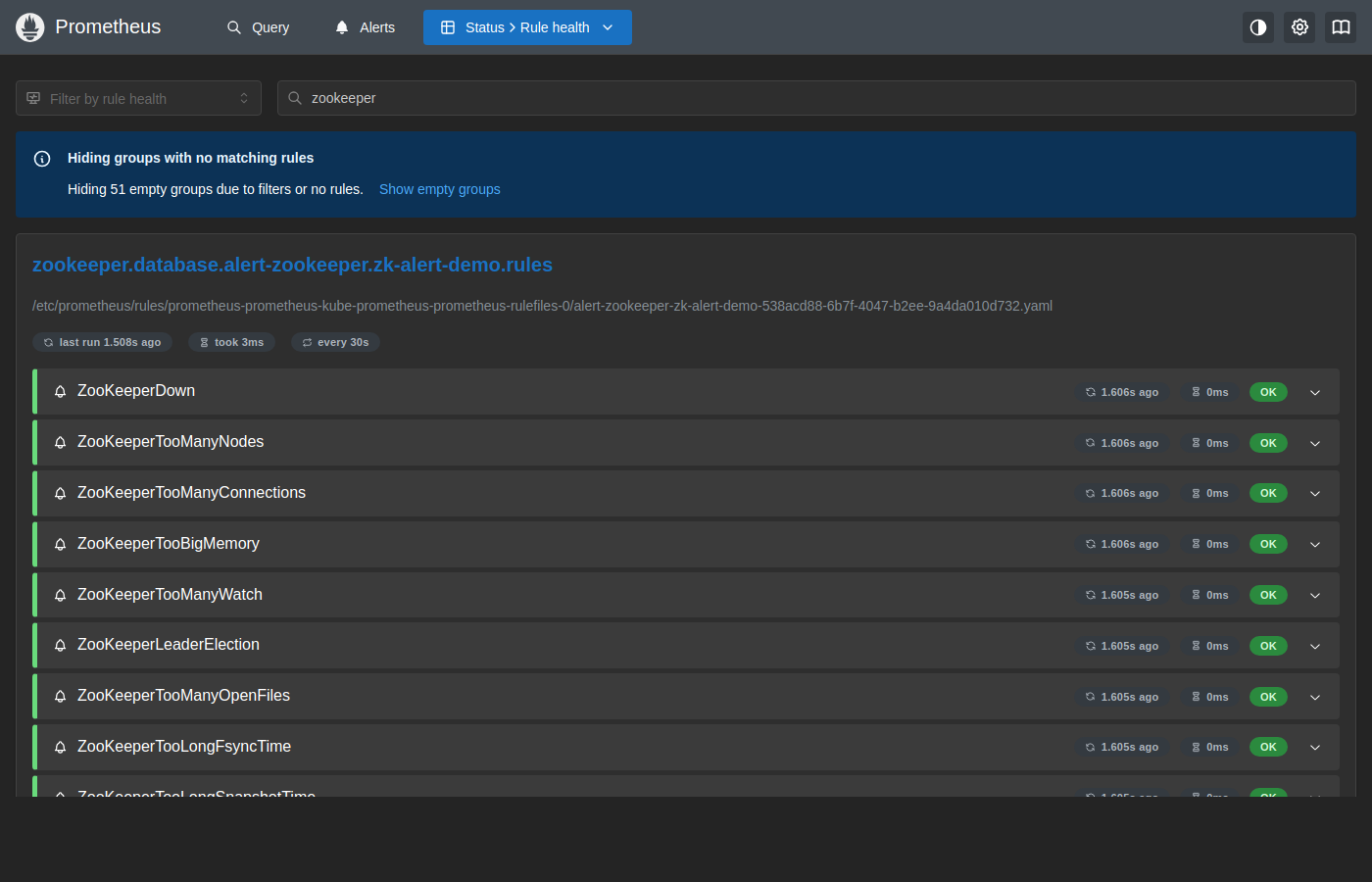
Task: Click the '1.605s ago' badge on ZooKeeperLeaderElection
Action: (x=1122, y=646)
